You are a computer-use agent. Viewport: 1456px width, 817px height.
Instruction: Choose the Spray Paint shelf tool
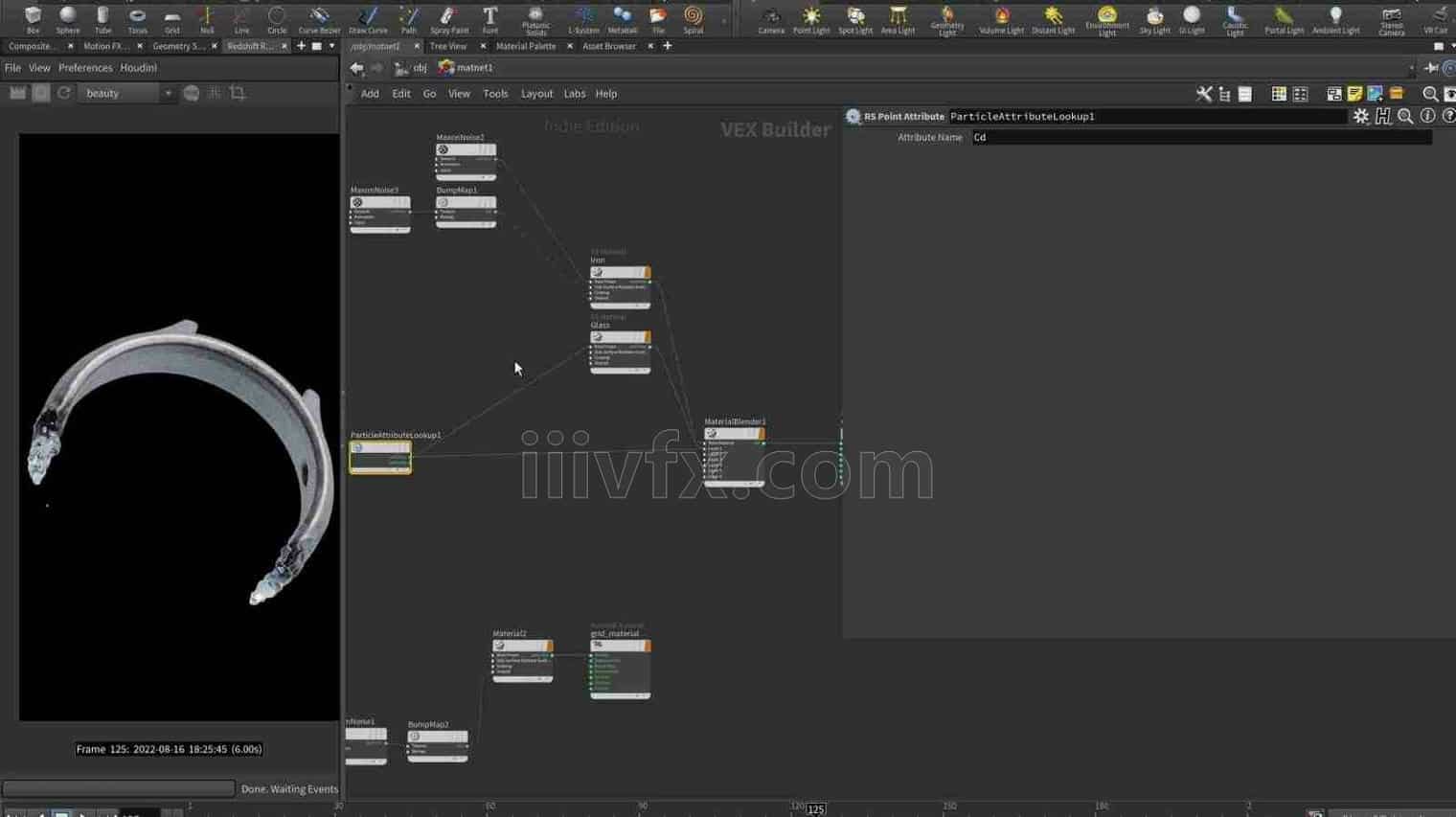tap(448, 19)
